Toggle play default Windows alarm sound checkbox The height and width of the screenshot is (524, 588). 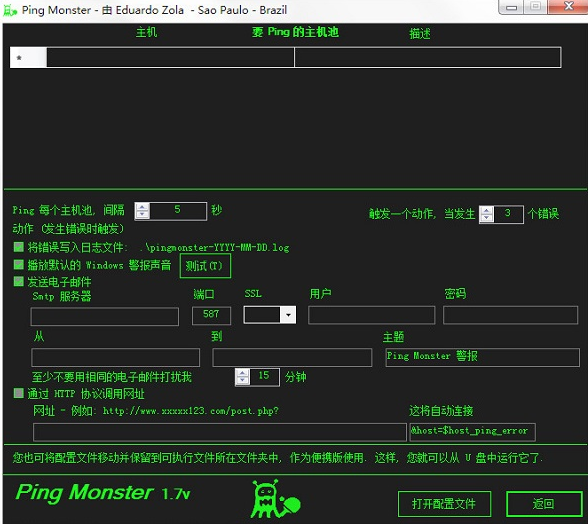[18, 265]
